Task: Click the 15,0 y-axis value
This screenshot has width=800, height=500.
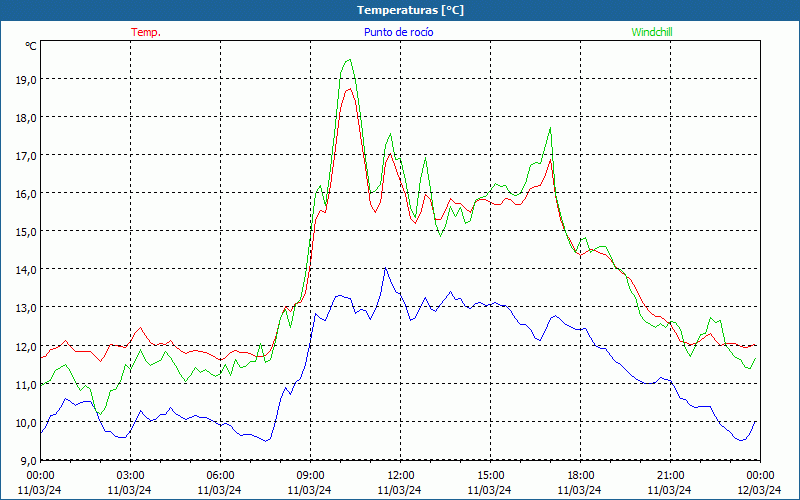Action: point(27,232)
